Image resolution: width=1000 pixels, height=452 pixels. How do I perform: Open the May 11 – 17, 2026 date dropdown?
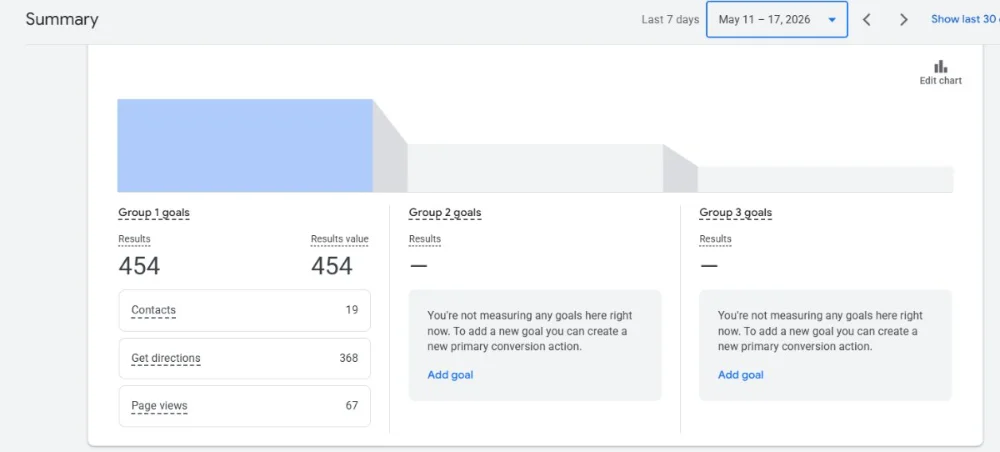coord(777,20)
